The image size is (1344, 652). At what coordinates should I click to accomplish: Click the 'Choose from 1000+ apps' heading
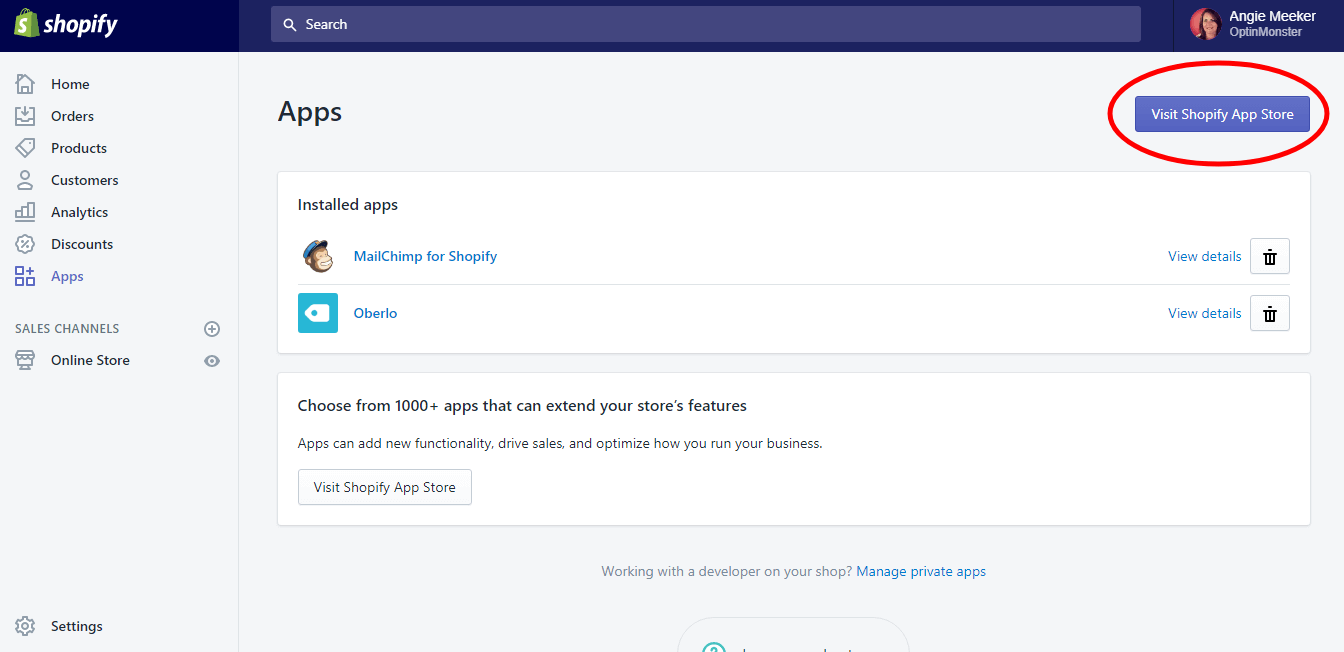(x=522, y=406)
